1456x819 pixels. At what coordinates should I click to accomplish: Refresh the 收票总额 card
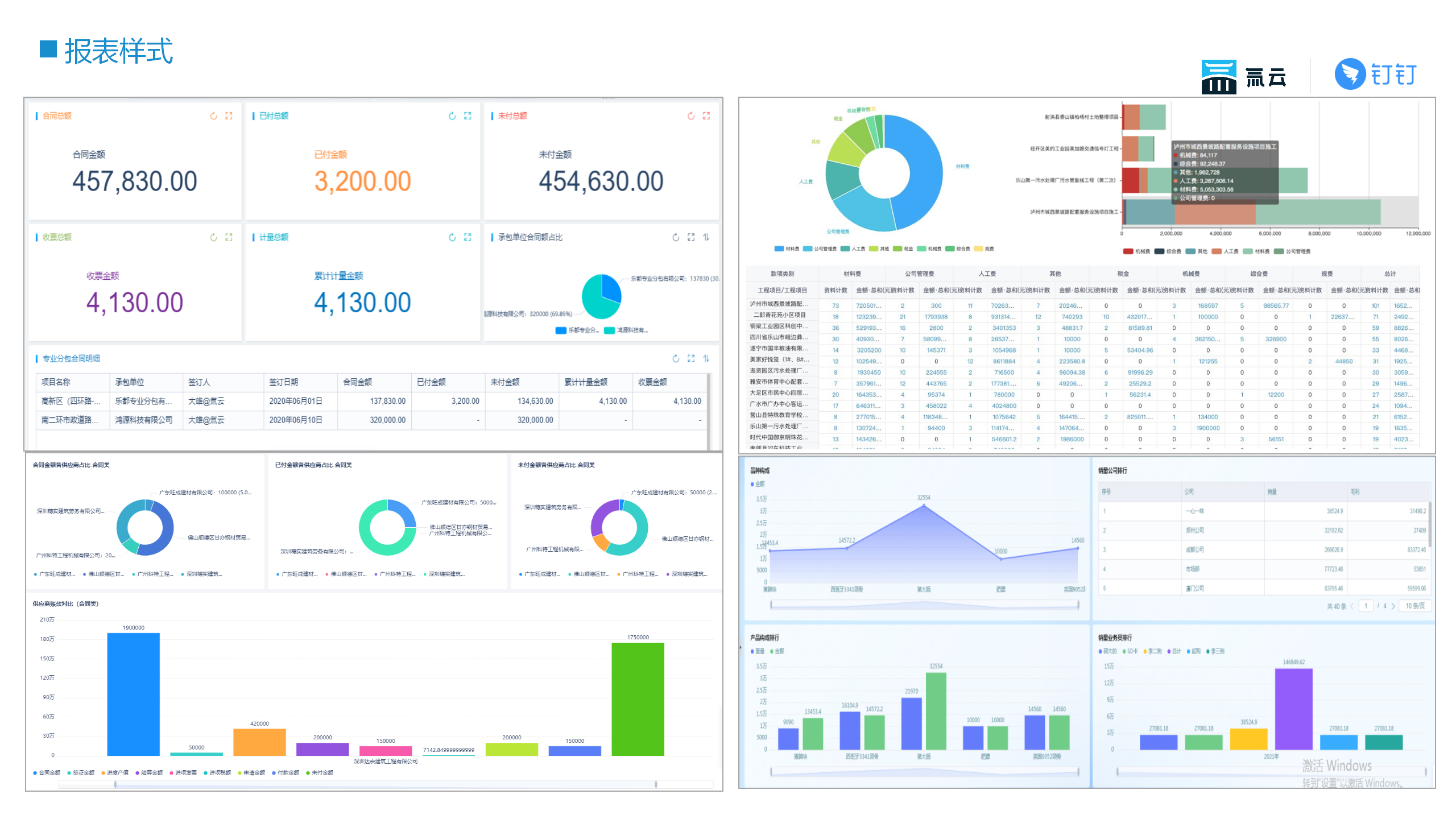pos(213,237)
